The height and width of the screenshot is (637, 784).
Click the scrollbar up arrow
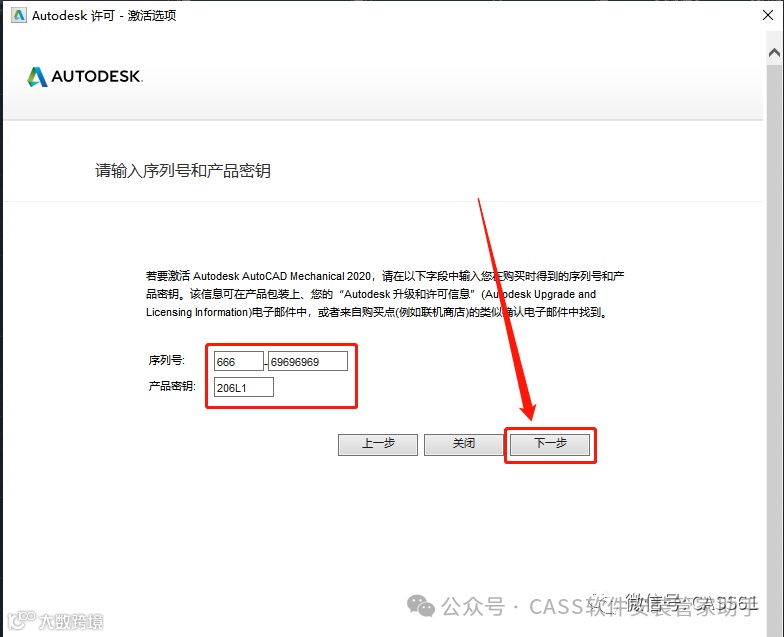(x=774, y=52)
